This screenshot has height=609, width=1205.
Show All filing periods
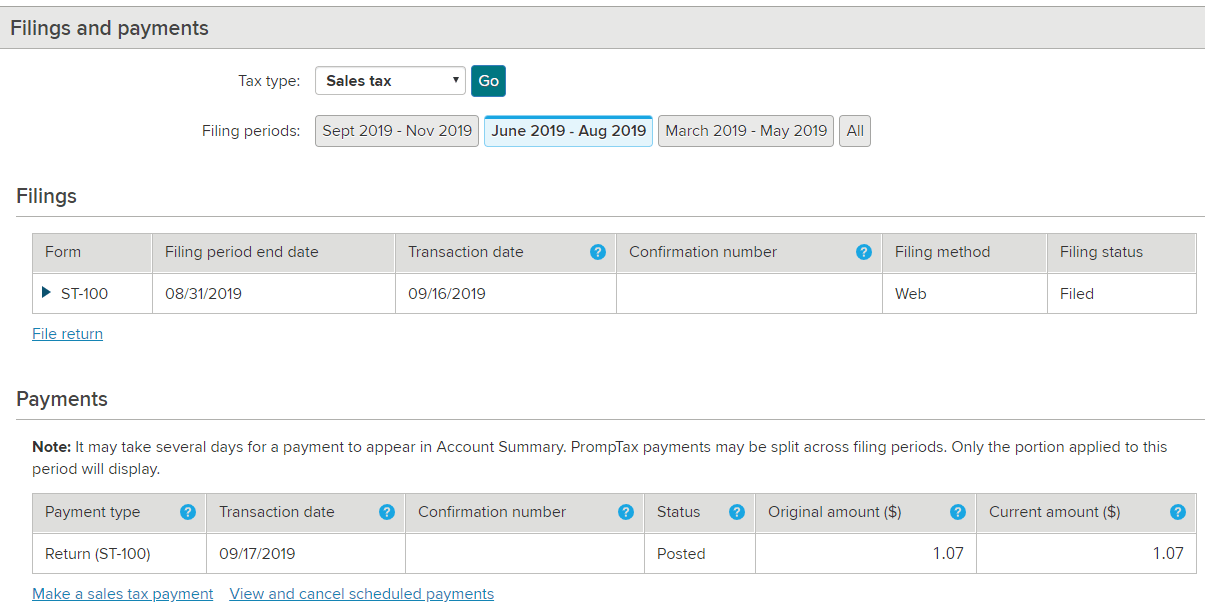point(854,131)
